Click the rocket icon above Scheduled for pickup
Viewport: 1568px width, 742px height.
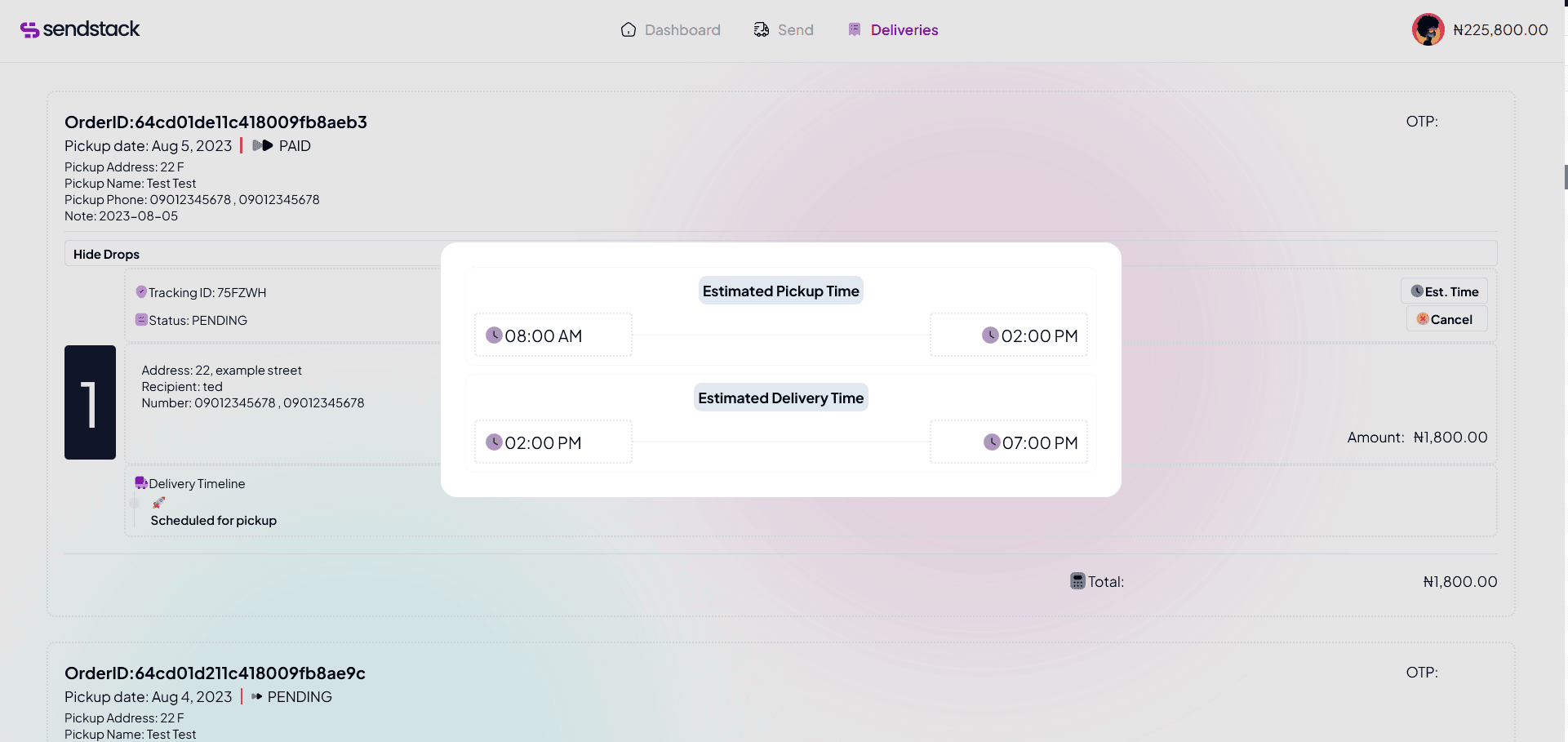click(158, 503)
